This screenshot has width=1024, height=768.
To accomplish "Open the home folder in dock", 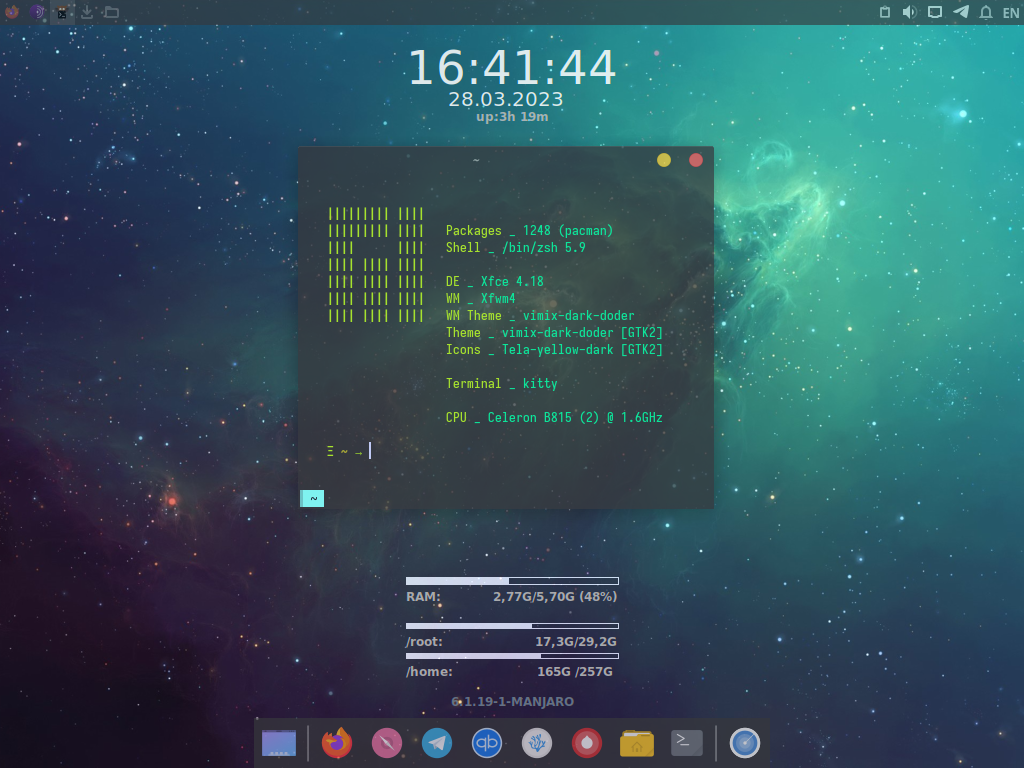I will click(x=637, y=743).
